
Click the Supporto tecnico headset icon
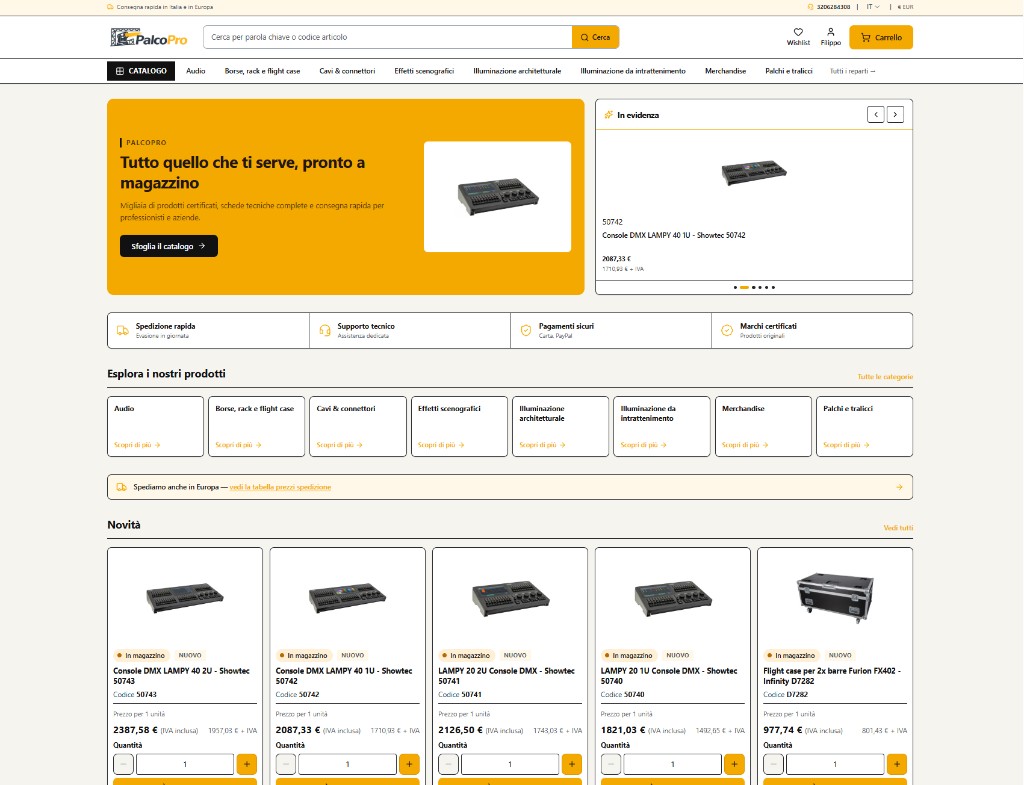(x=325, y=330)
